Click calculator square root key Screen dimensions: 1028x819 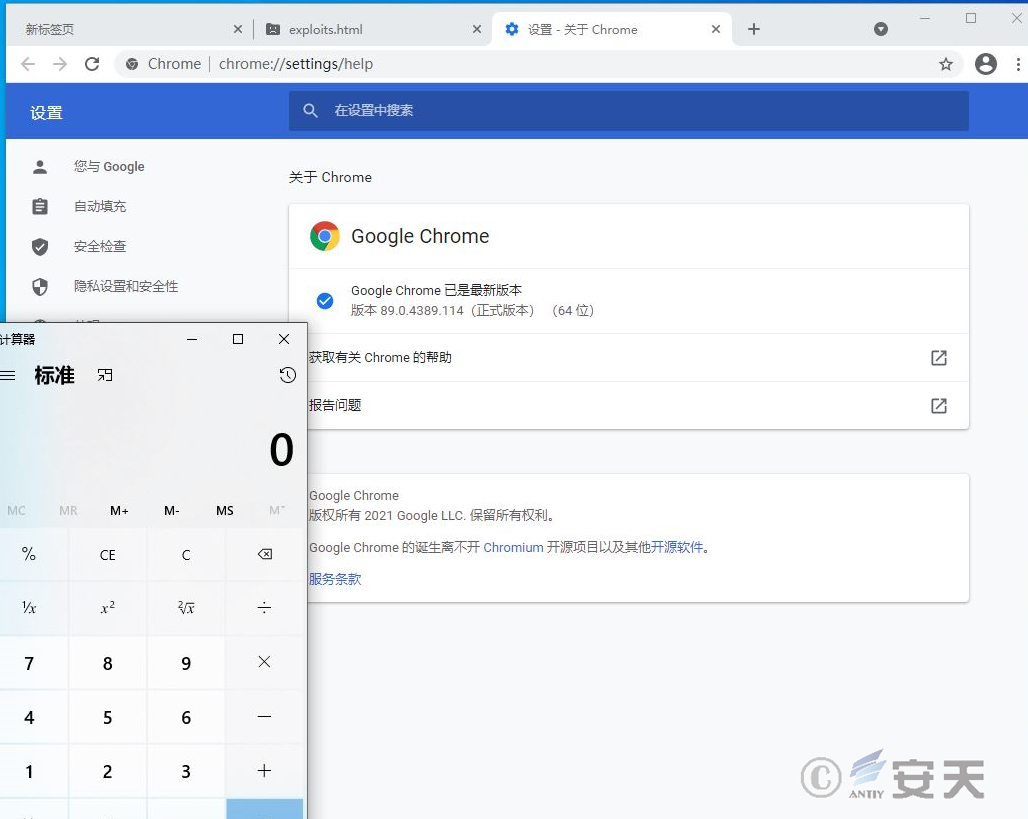coord(186,608)
